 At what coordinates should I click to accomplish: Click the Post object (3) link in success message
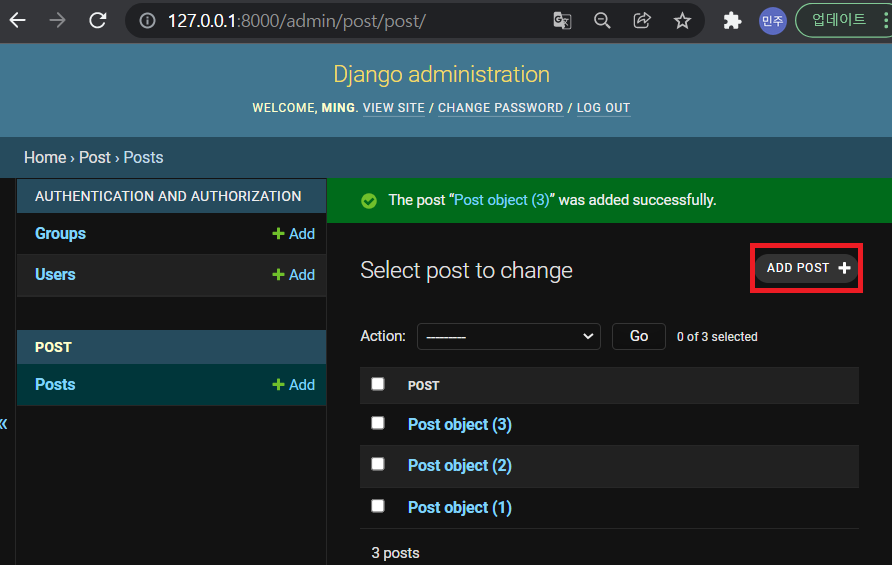(x=502, y=200)
